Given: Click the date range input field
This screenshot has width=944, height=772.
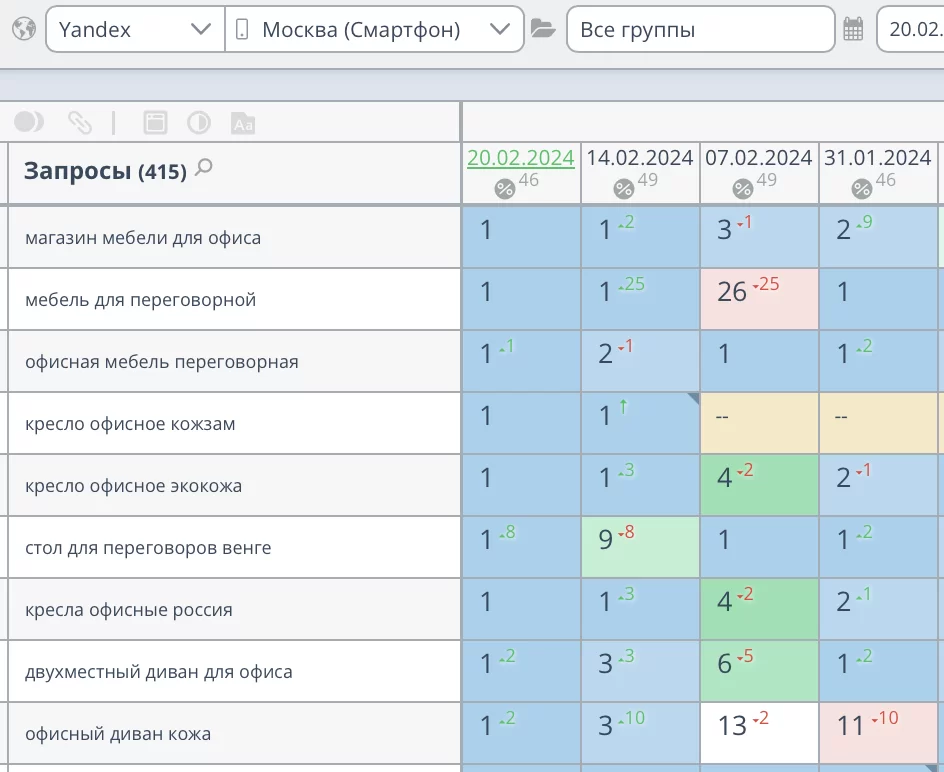Looking at the screenshot, I should 910,29.
